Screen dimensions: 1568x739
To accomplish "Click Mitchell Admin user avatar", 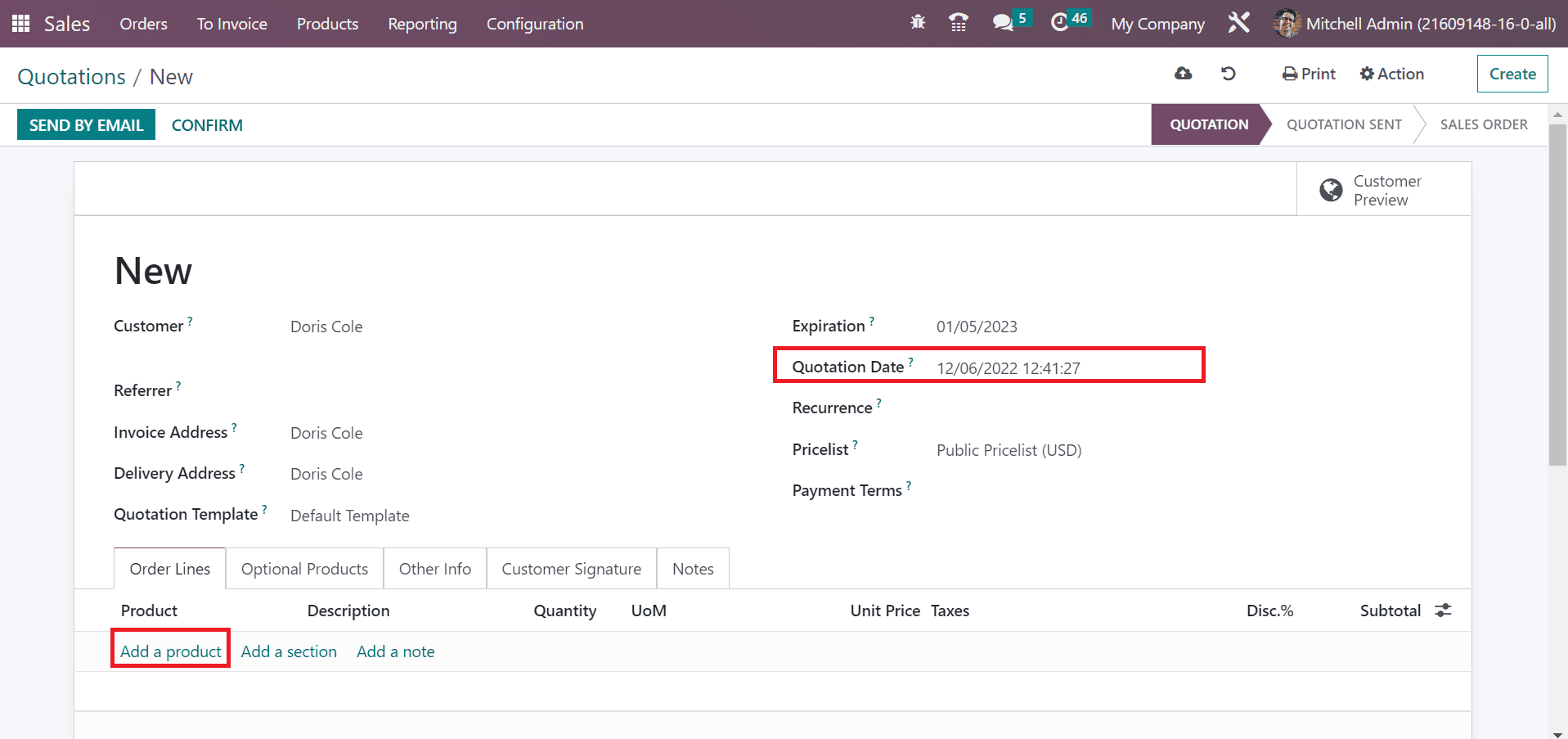I will pos(1286,24).
